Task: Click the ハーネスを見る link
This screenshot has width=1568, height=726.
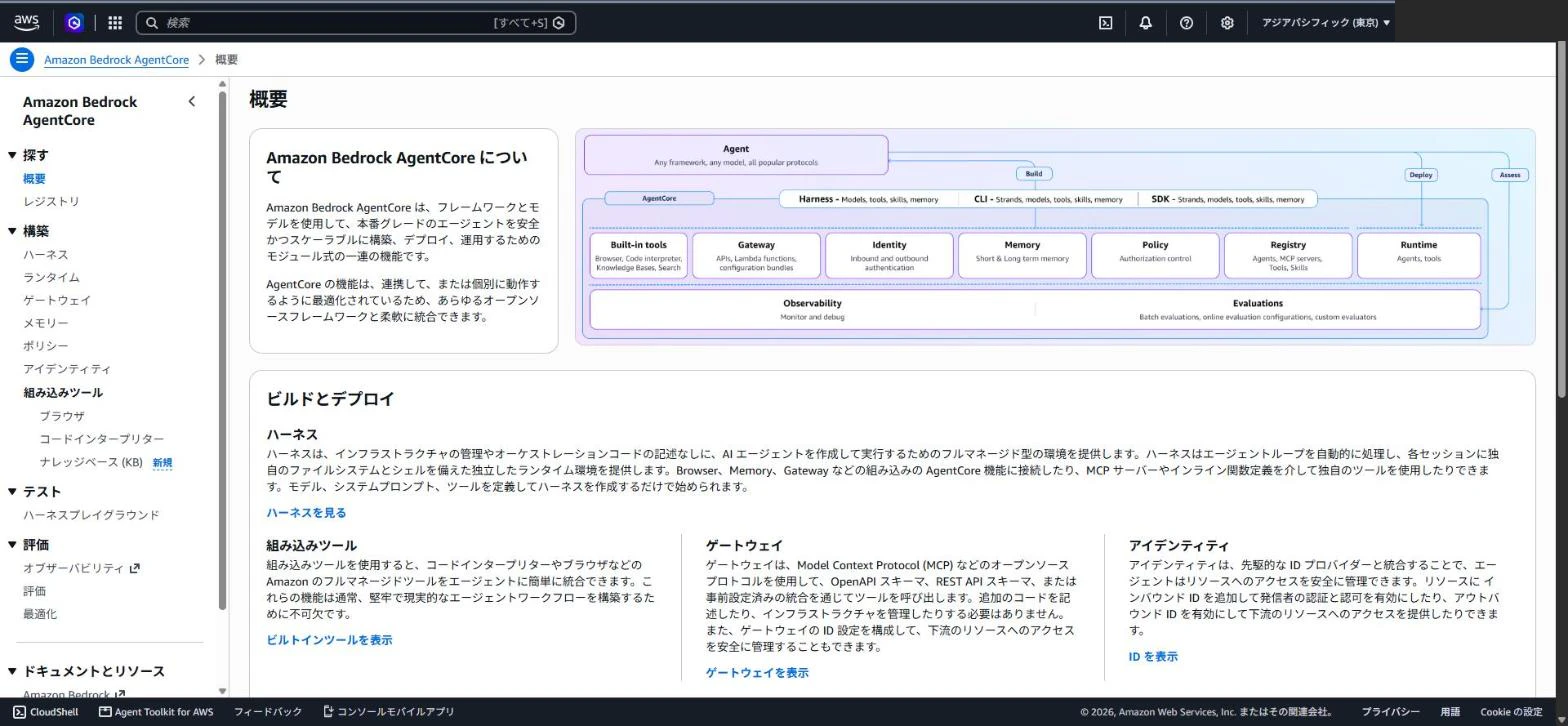Action: [x=306, y=513]
